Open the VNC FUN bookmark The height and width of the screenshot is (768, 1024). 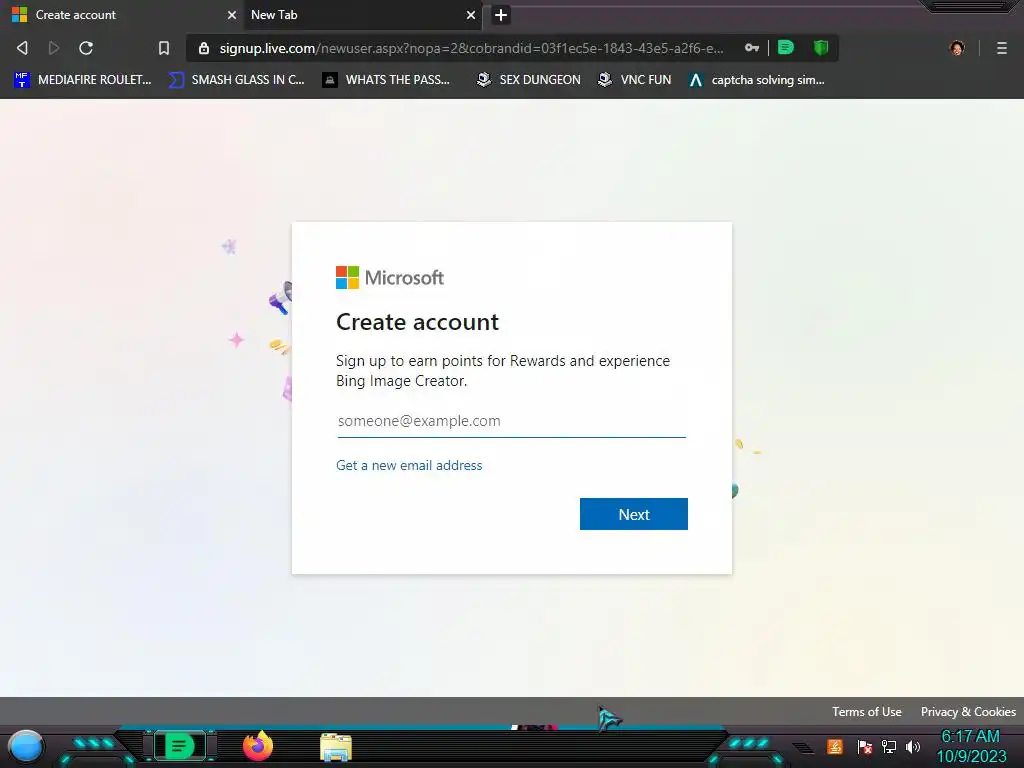pyautogui.click(x=635, y=80)
